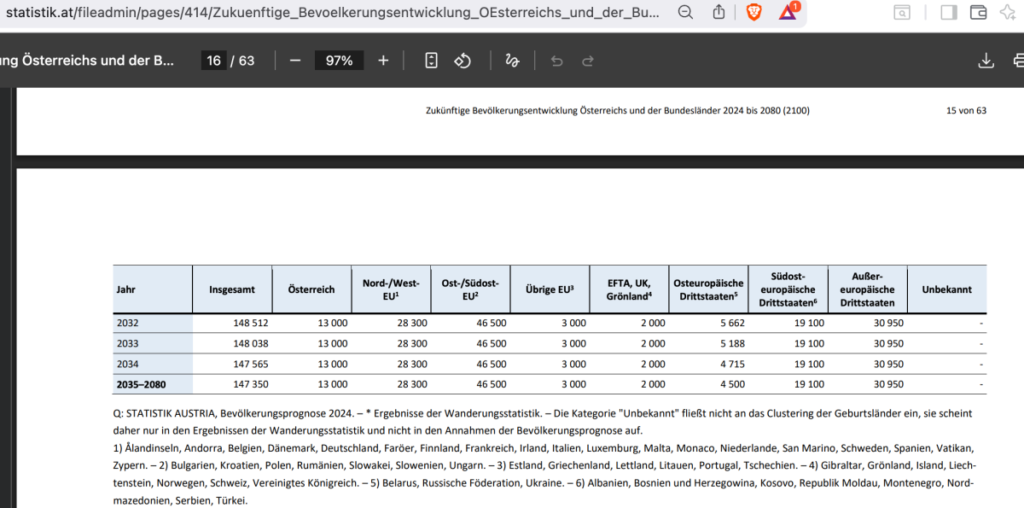Click the zoom in plus button

383,60
